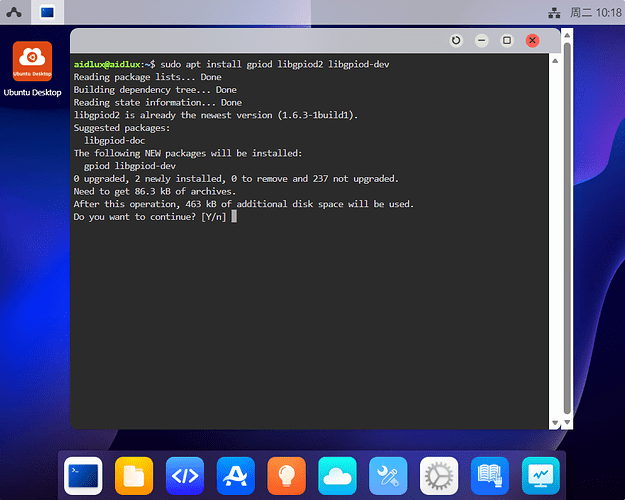Open the blue book documentation dock icon
This screenshot has height=500, width=625.
click(490, 475)
